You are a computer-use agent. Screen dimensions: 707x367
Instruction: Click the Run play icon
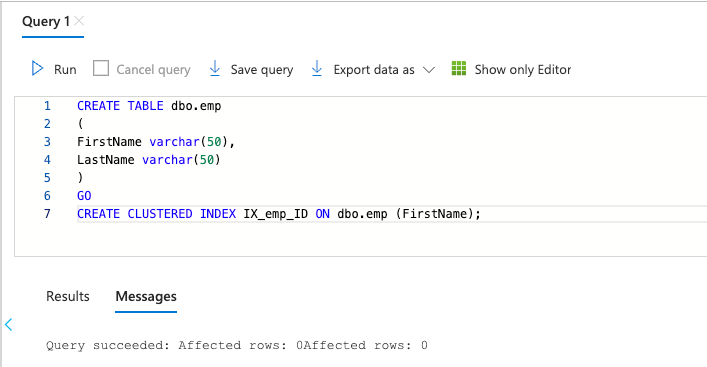(x=37, y=69)
